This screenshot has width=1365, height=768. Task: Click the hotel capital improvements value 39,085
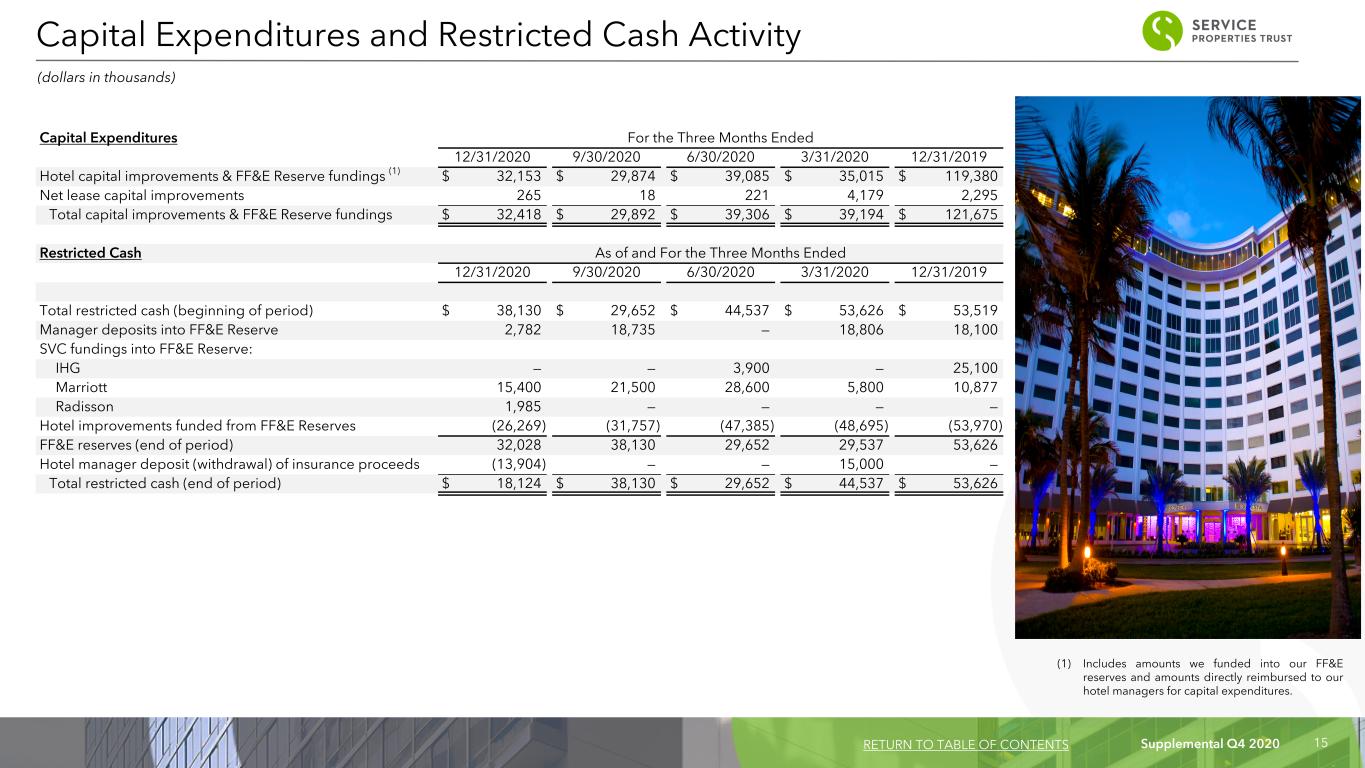click(x=745, y=176)
